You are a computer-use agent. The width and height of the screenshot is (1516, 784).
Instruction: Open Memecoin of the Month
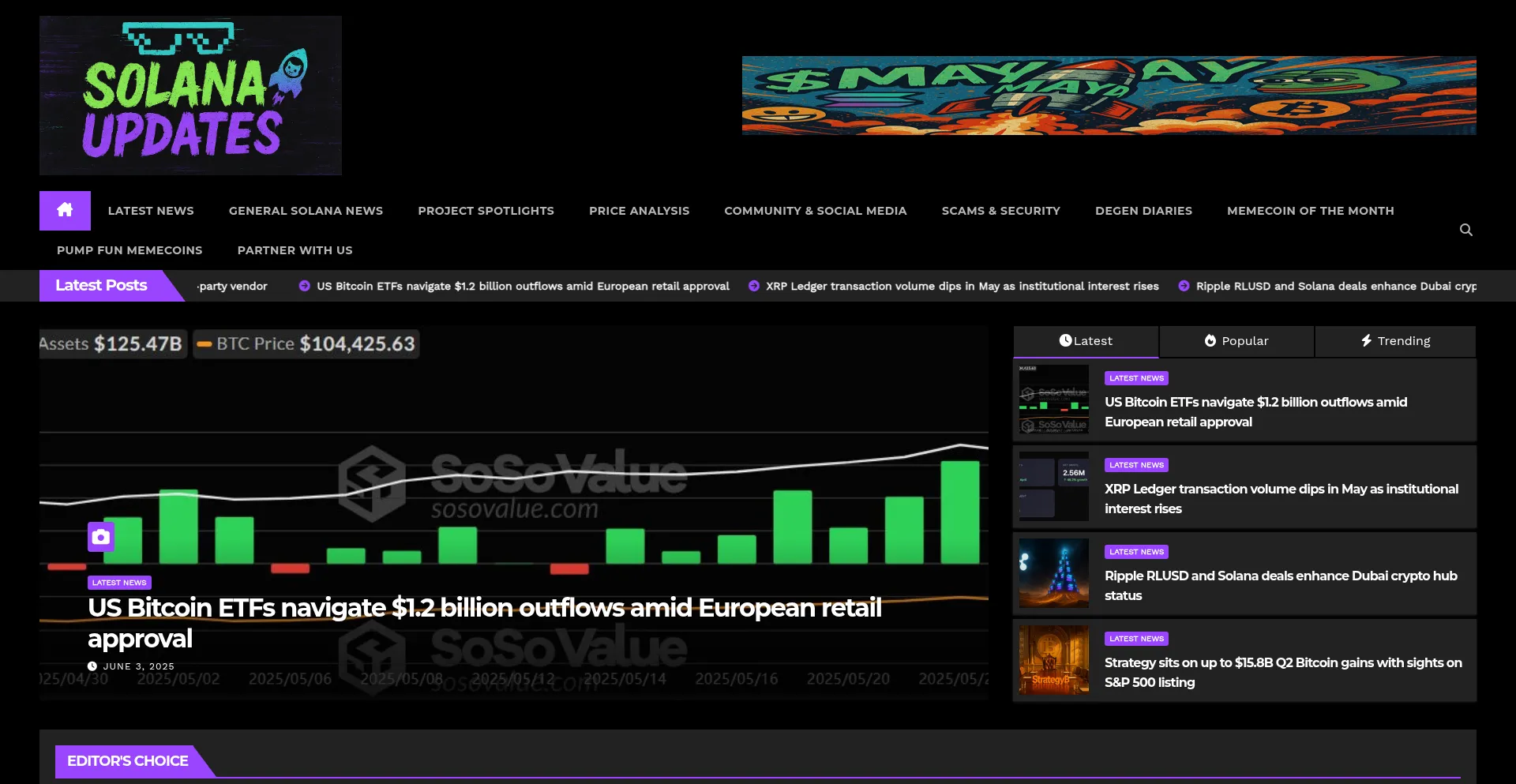pyautogui.click(x=1310, y=211)
